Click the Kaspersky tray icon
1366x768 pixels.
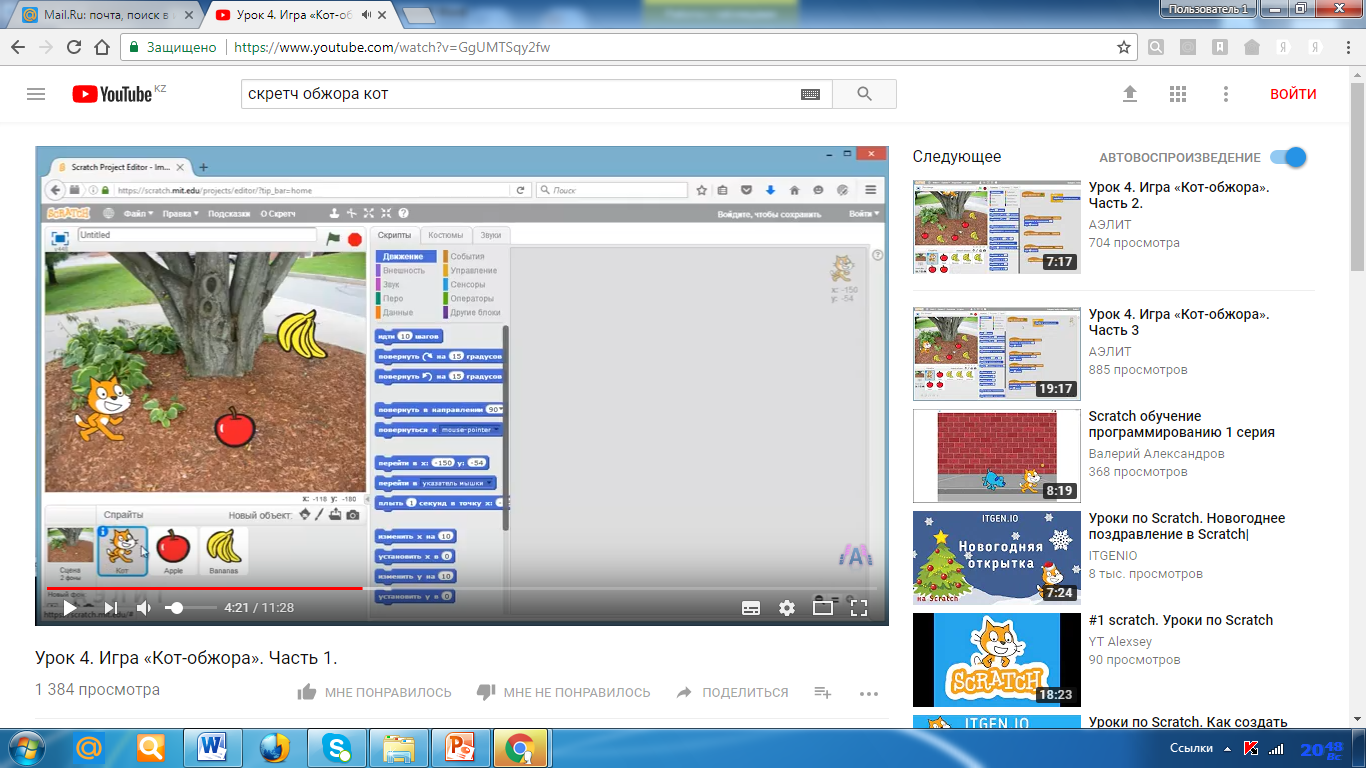pyautogui.click(x=1251, y=748)
